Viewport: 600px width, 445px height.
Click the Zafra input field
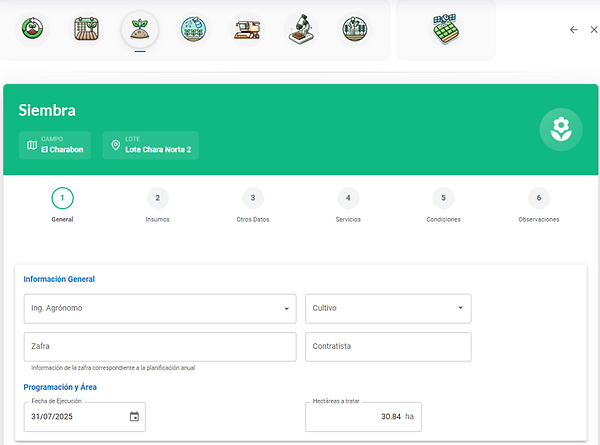(160, 347)
